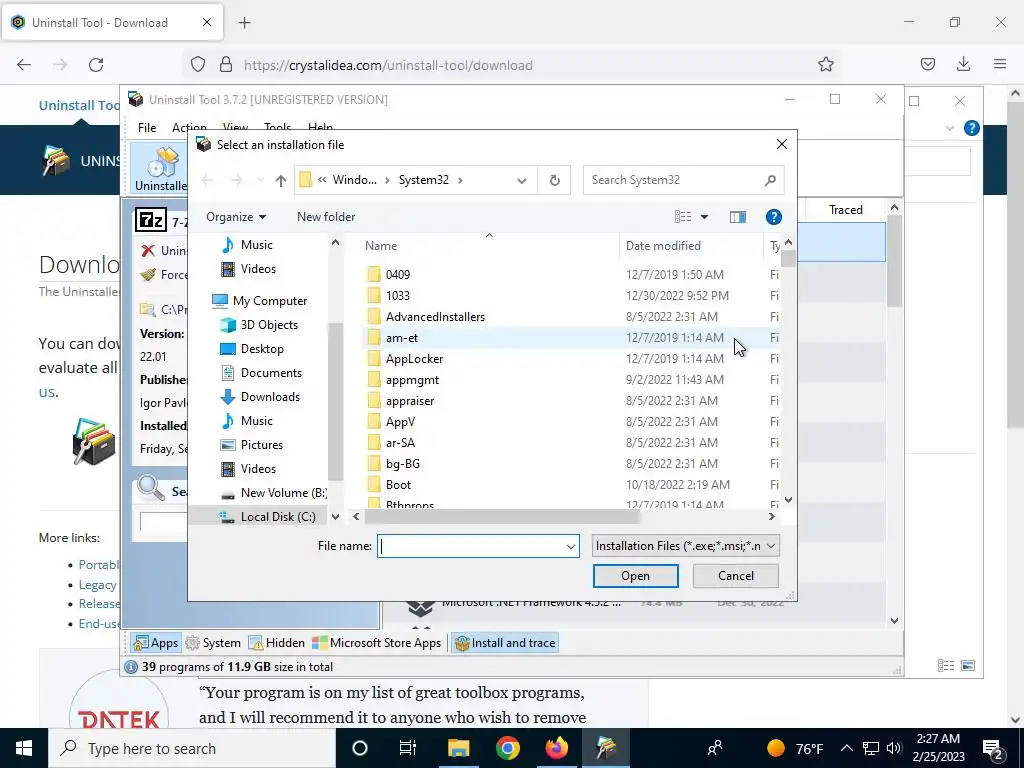
Task: Show hidden tray icons chevron
Action: click(846, 748)
